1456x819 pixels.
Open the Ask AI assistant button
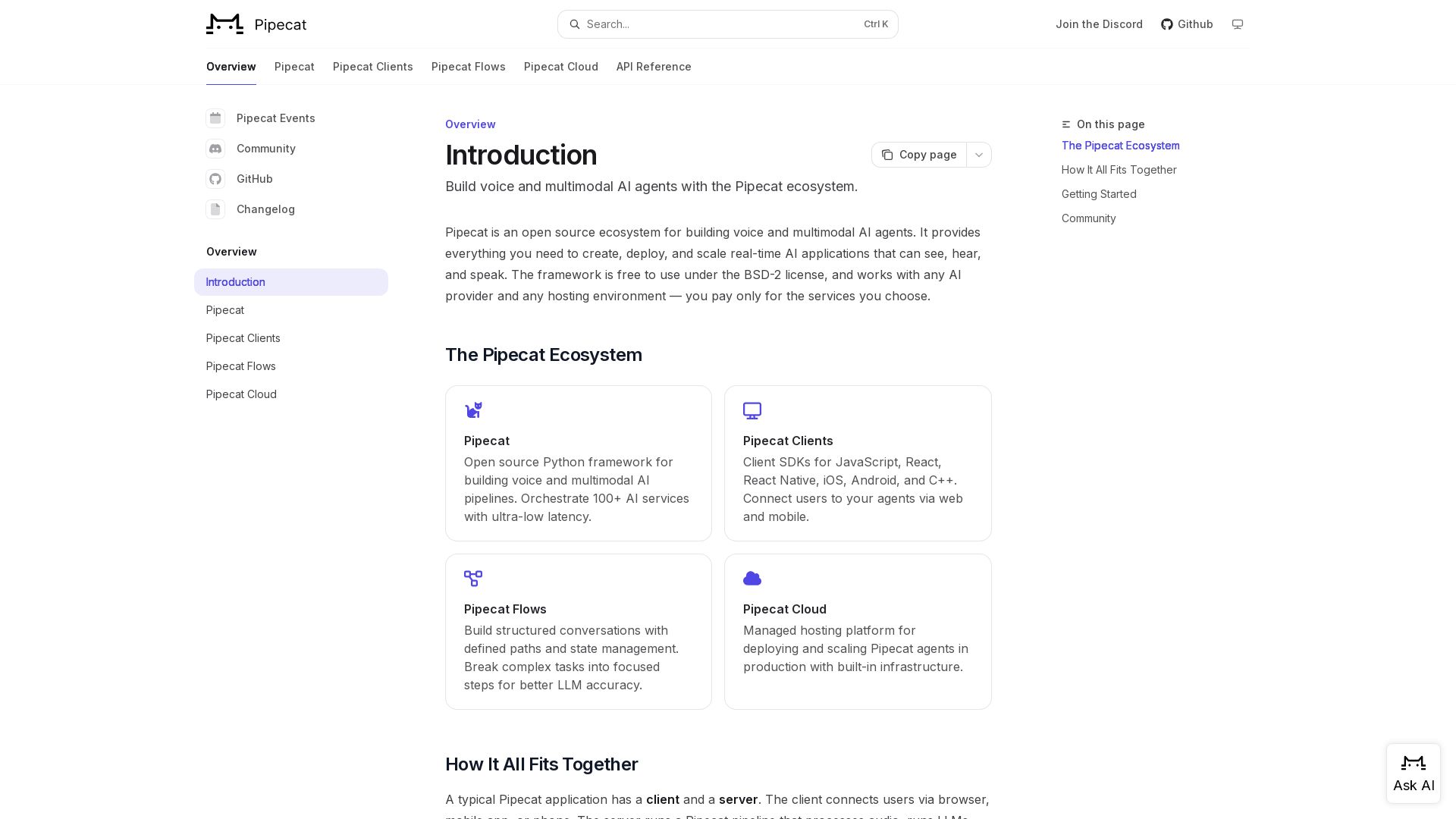pos(1414,773)
